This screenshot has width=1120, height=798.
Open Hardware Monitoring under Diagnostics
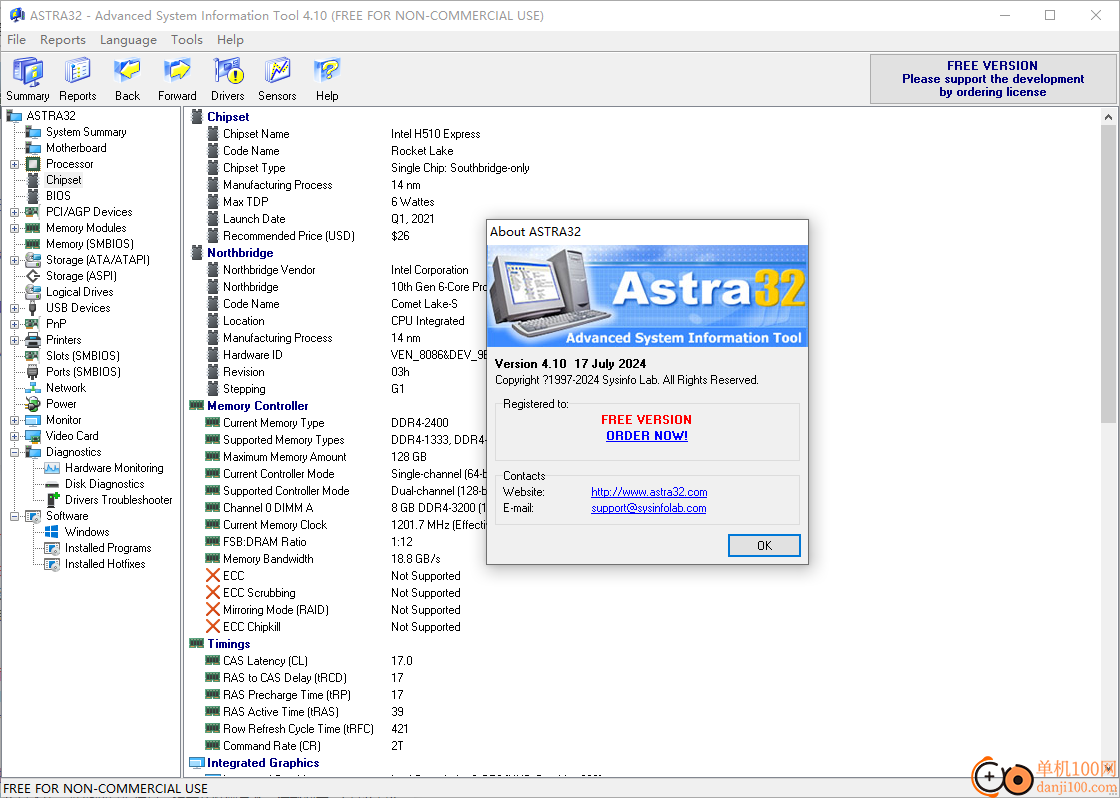(x=114, y=468)
